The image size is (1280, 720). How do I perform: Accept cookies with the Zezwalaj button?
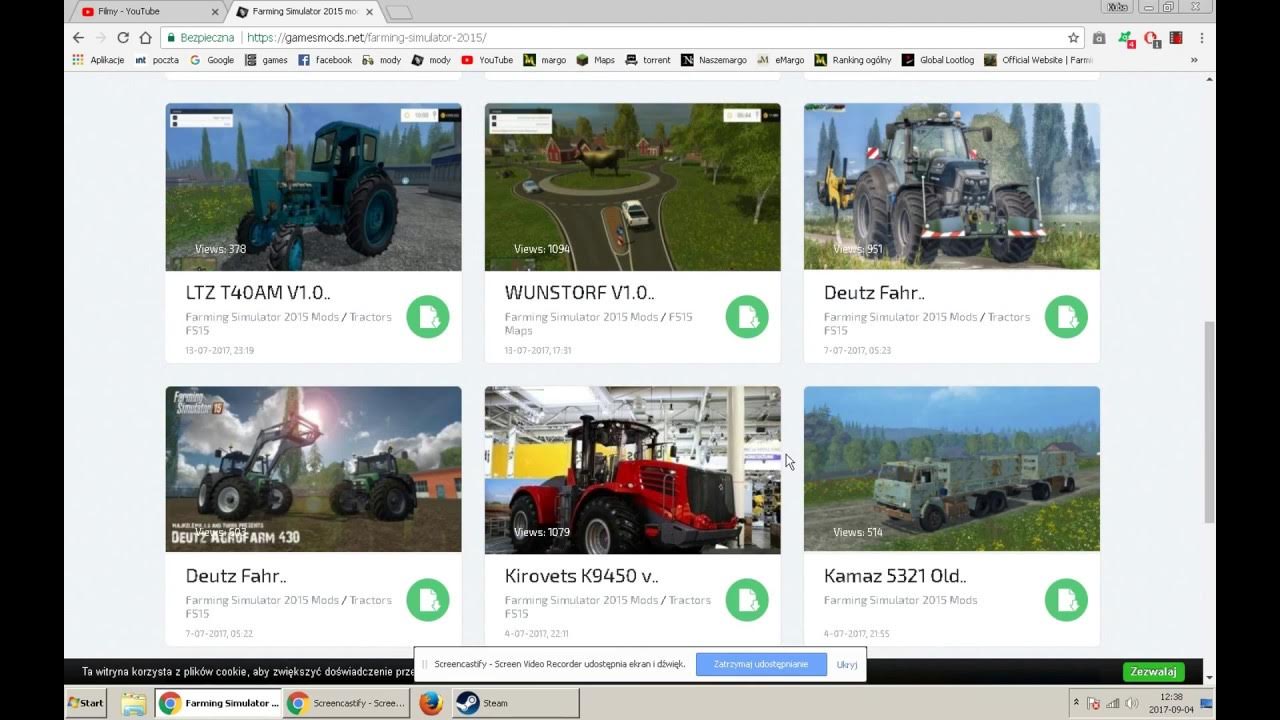coord(1153,672)
